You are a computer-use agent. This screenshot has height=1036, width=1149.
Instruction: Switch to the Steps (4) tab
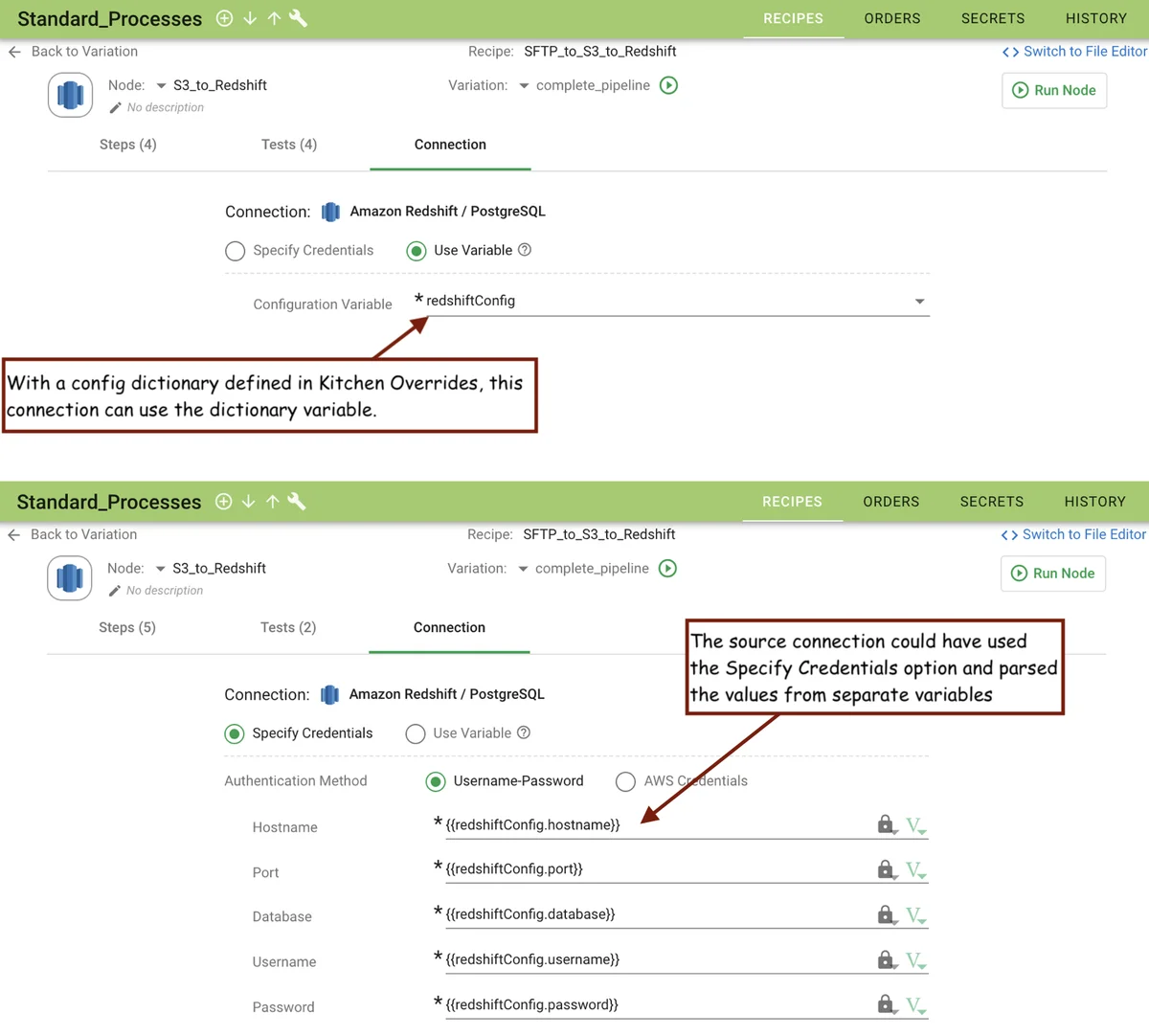pyautogui.click(x=127, y=145)
